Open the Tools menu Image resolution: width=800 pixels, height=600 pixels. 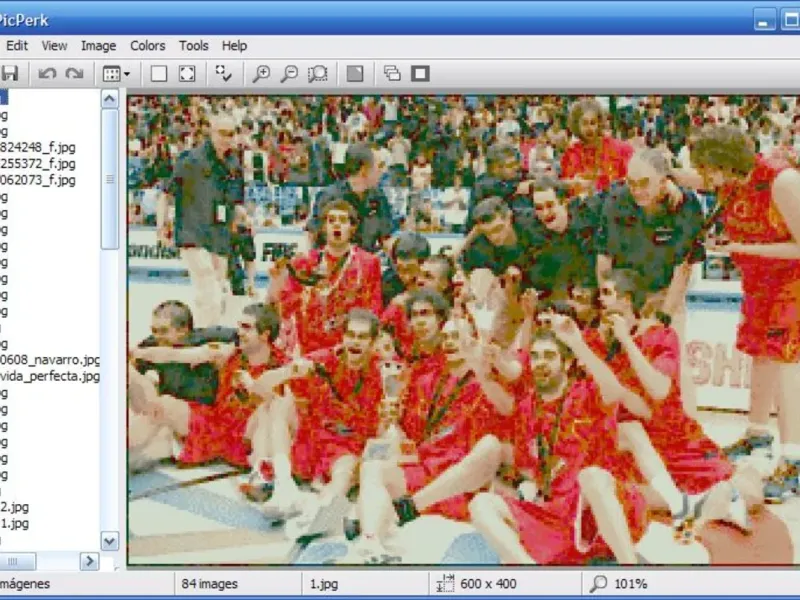[x=193, y=45]
